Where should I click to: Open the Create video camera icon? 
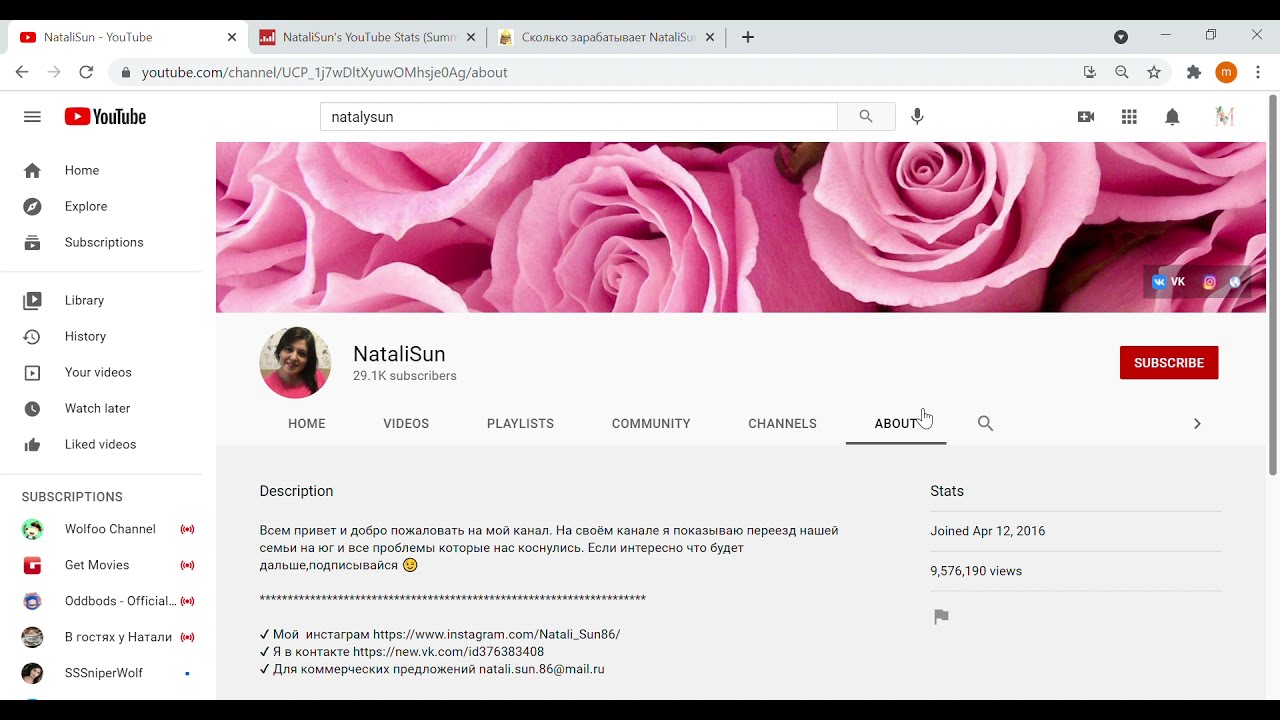tap(1086, 117)
